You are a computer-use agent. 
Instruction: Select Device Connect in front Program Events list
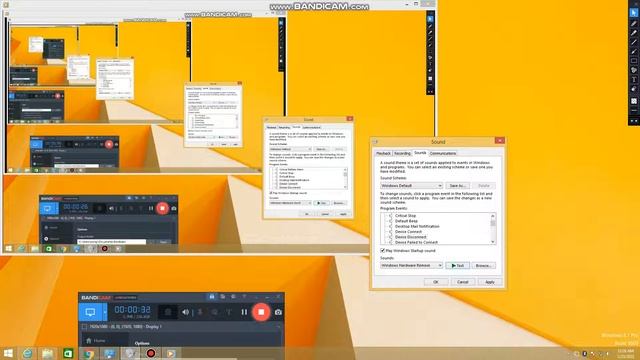tap(408, 231)
